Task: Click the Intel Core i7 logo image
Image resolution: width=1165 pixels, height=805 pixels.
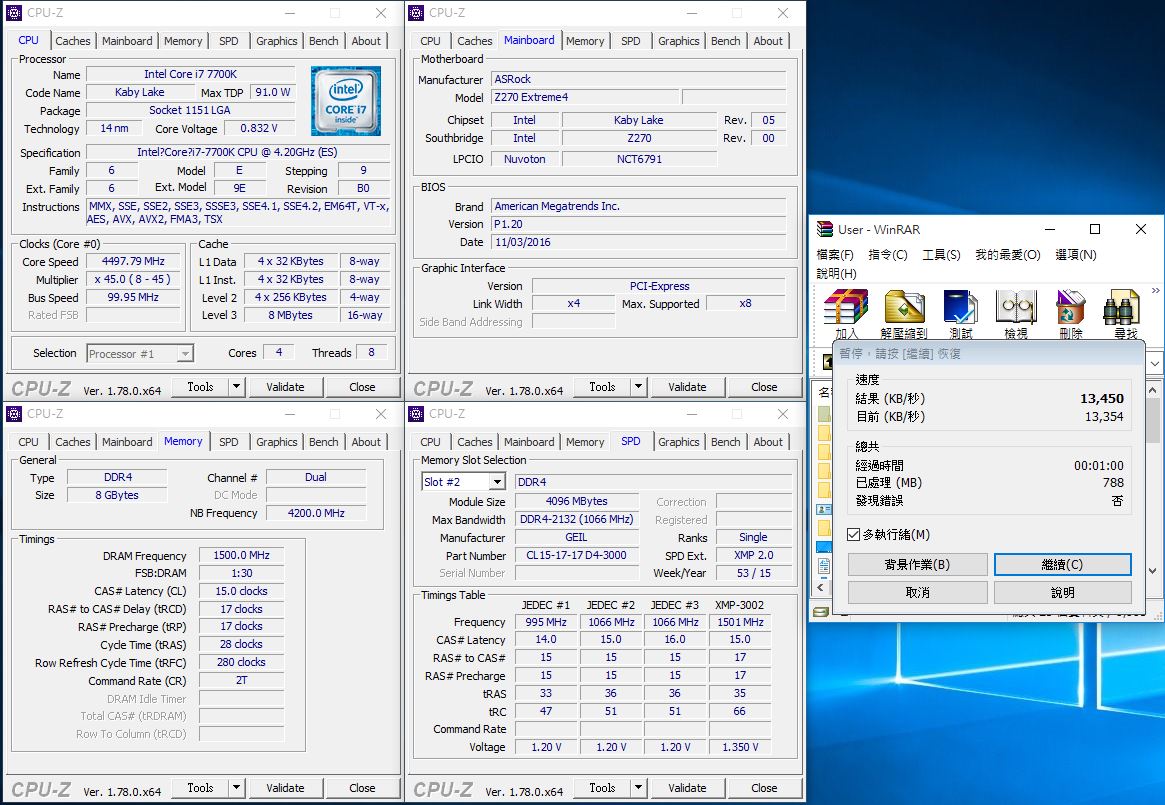Action: [346, 101]
